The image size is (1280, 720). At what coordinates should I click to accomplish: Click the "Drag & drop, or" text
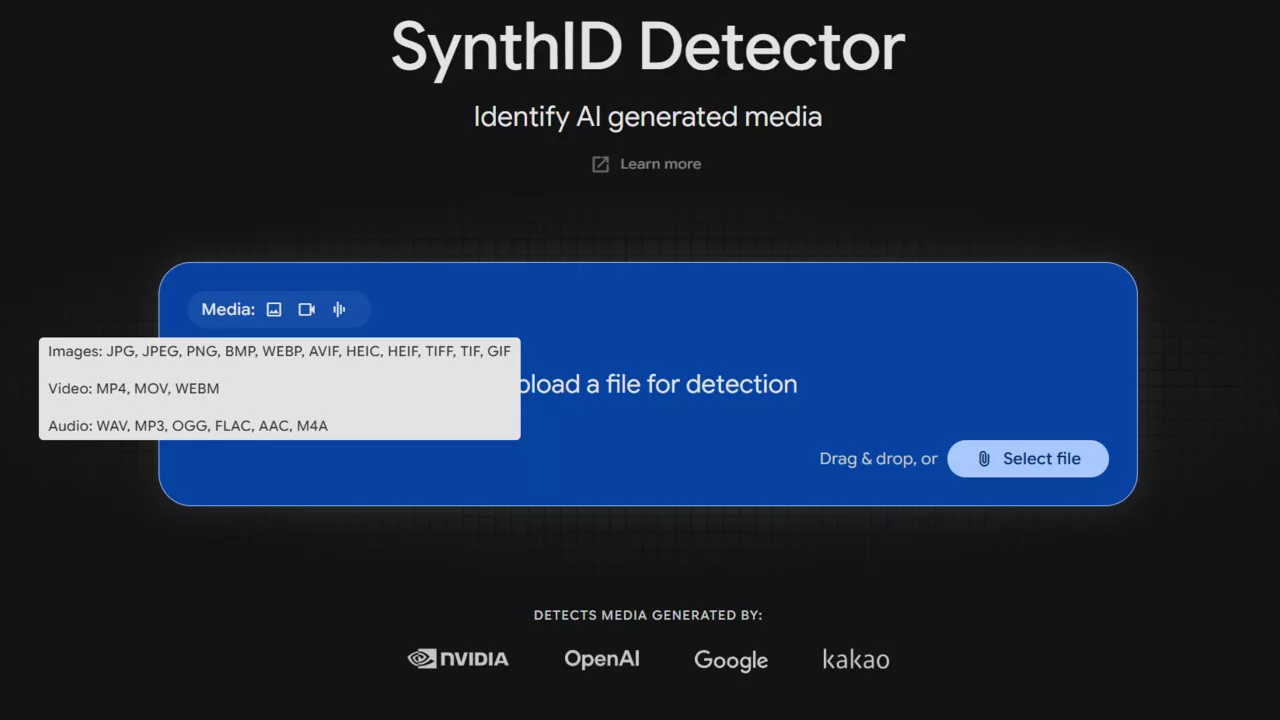coord(879,459)
